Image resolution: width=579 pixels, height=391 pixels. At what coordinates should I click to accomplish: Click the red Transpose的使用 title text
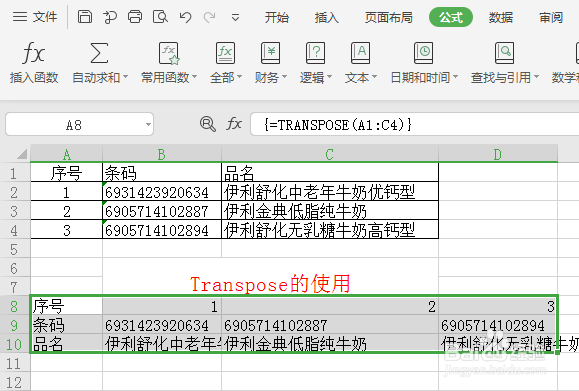pyautogui.click(x=270, y=284)
